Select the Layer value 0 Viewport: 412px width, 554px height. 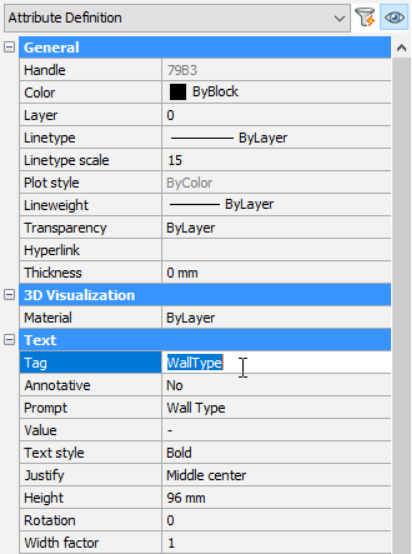[276, 115]
